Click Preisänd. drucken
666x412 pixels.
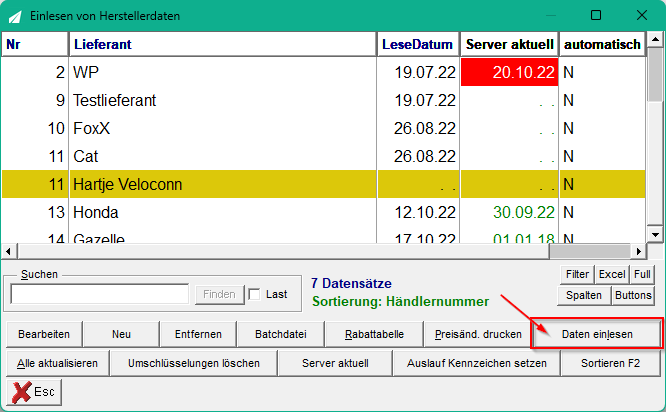click(478, 334)
